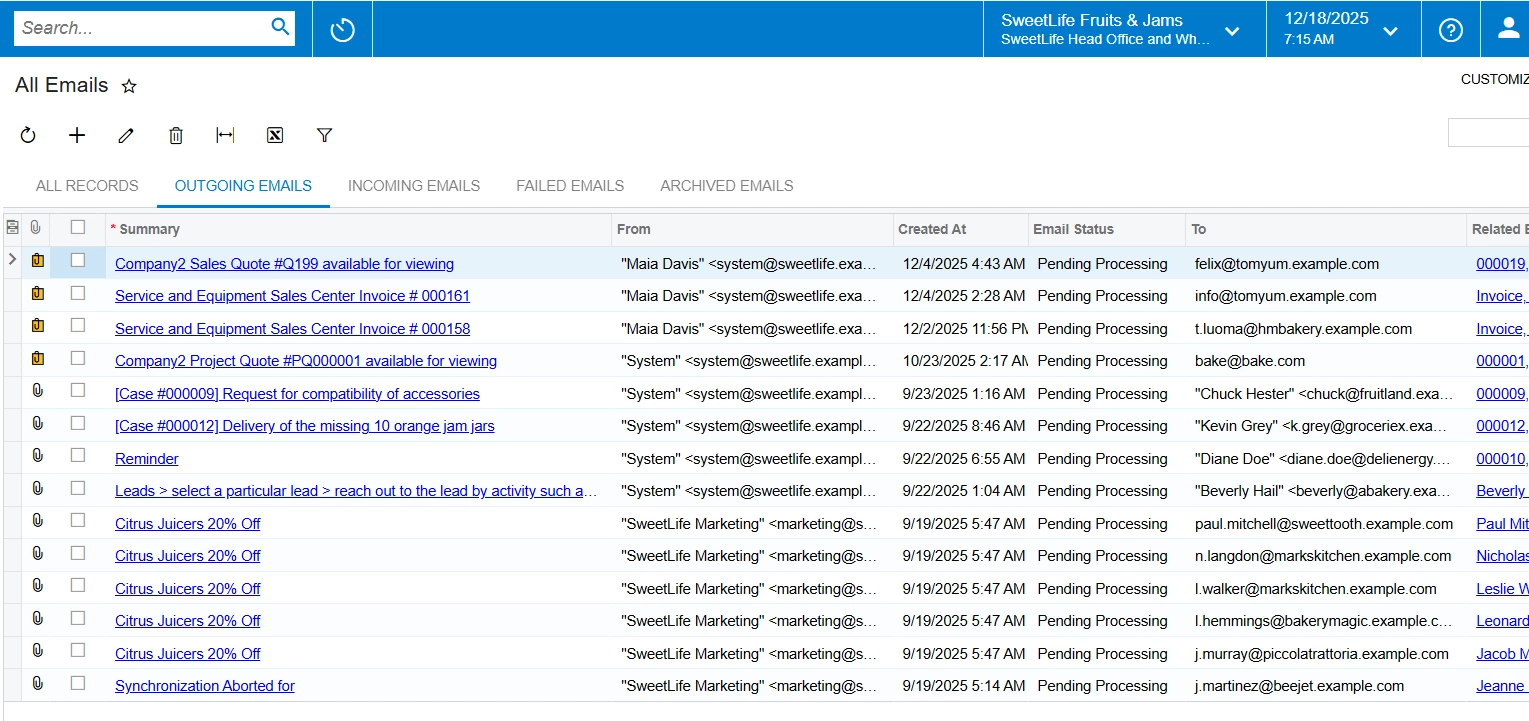Sort by the To column header
Viewport: 1529px width, 721px height.
click(1326, 229)
